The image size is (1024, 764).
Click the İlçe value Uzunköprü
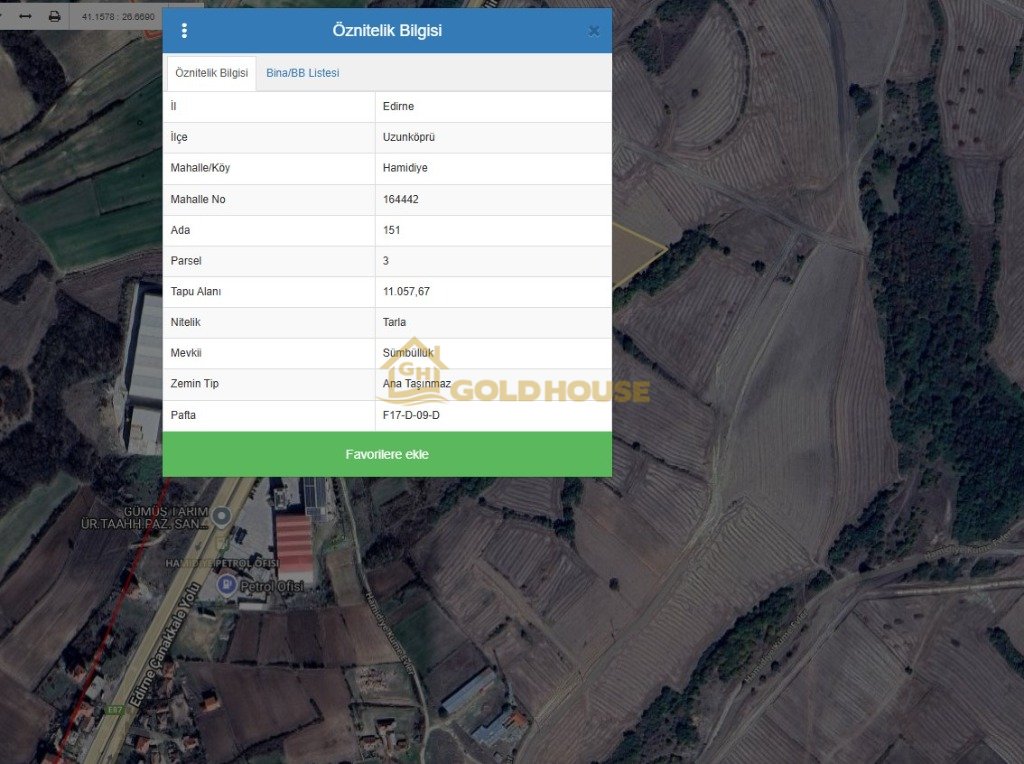pyautogui.click(x=408, y=137)
